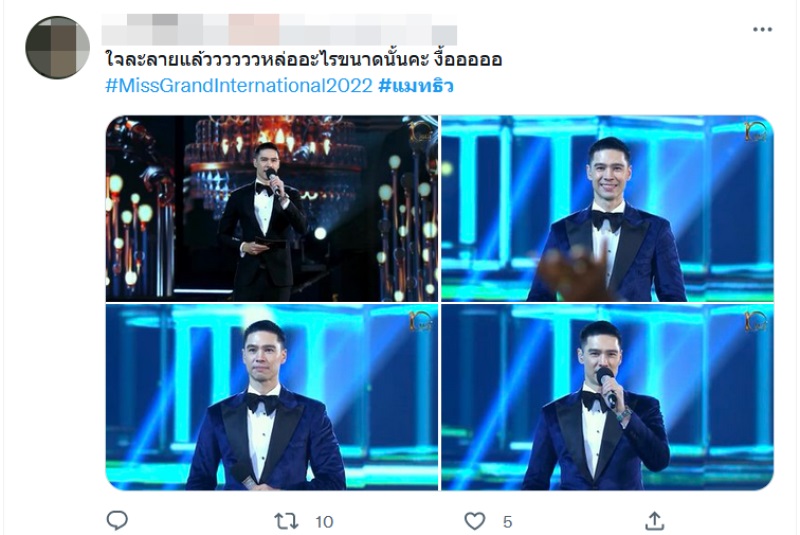Open the poster's round profile avatar
Screen dimensions: 800x535
click(x=58, y=47)
